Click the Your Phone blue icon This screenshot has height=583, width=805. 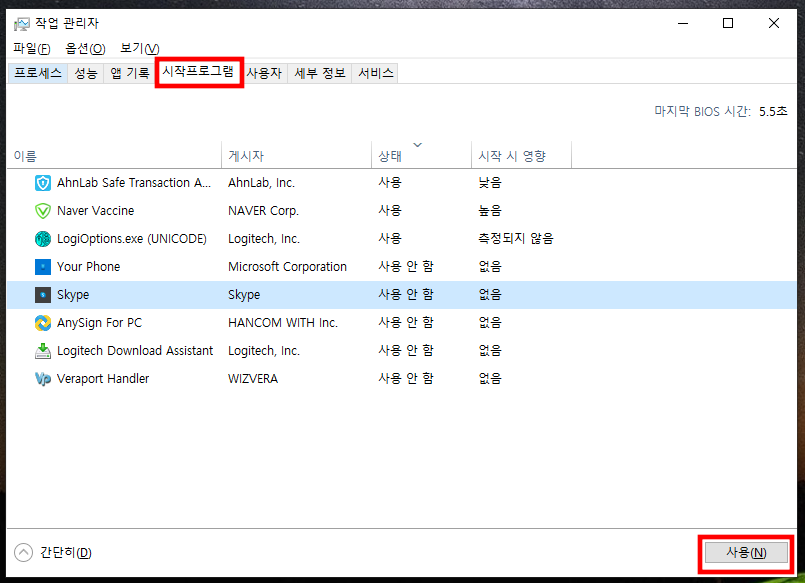pyautogui.click(x=43, y=267)
